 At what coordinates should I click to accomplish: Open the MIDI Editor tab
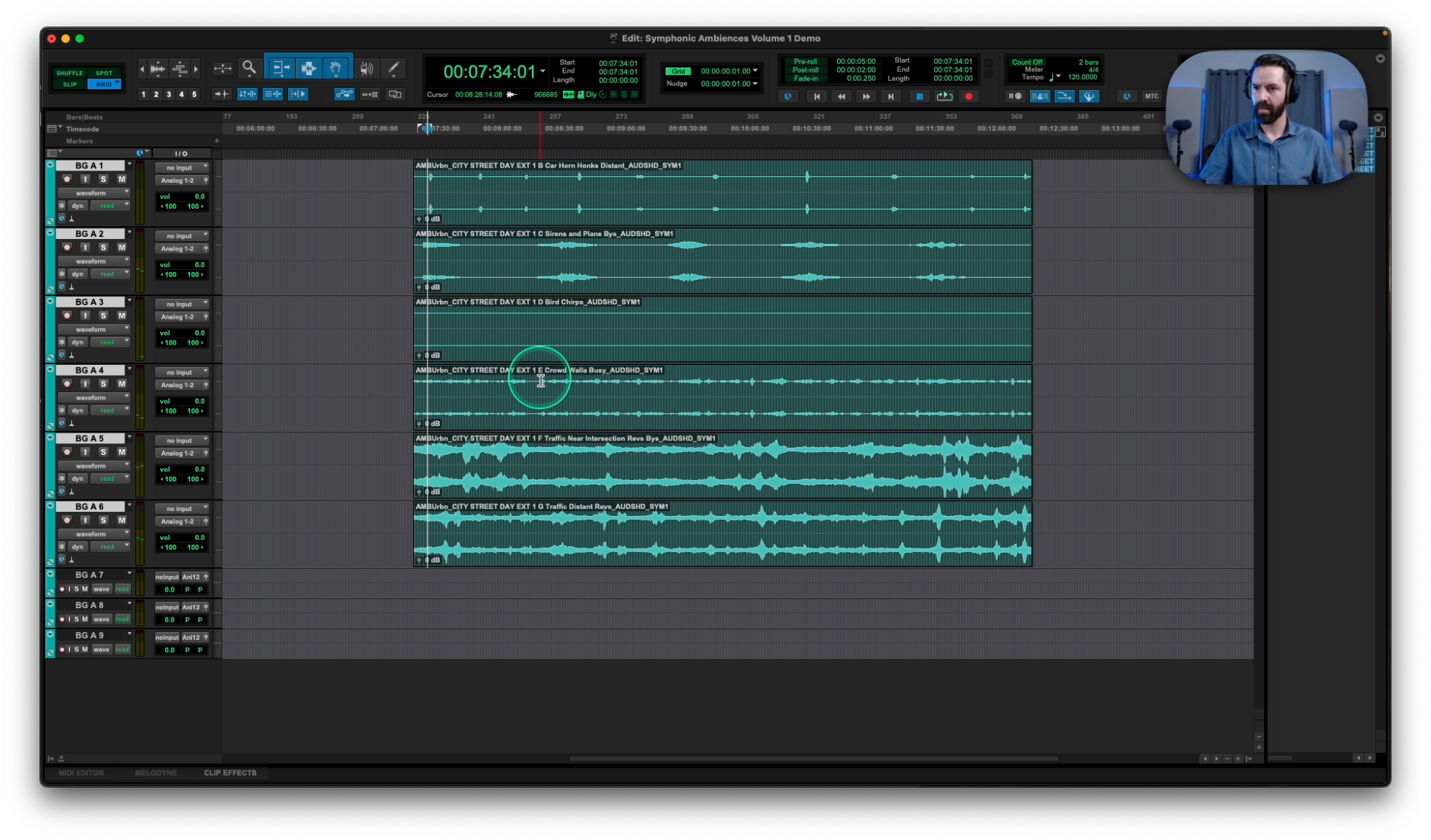coord(81,772)
